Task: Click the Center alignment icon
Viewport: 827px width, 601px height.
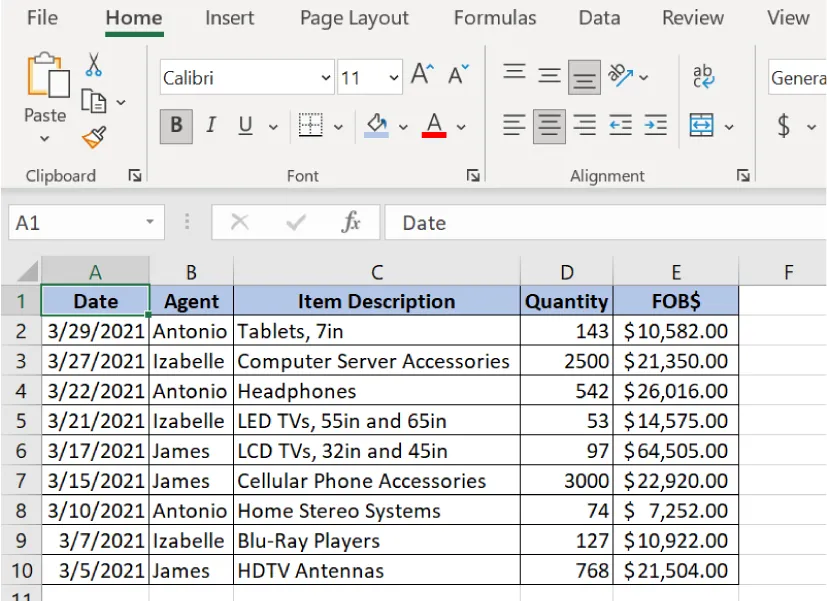Action: tap(548, 126)
